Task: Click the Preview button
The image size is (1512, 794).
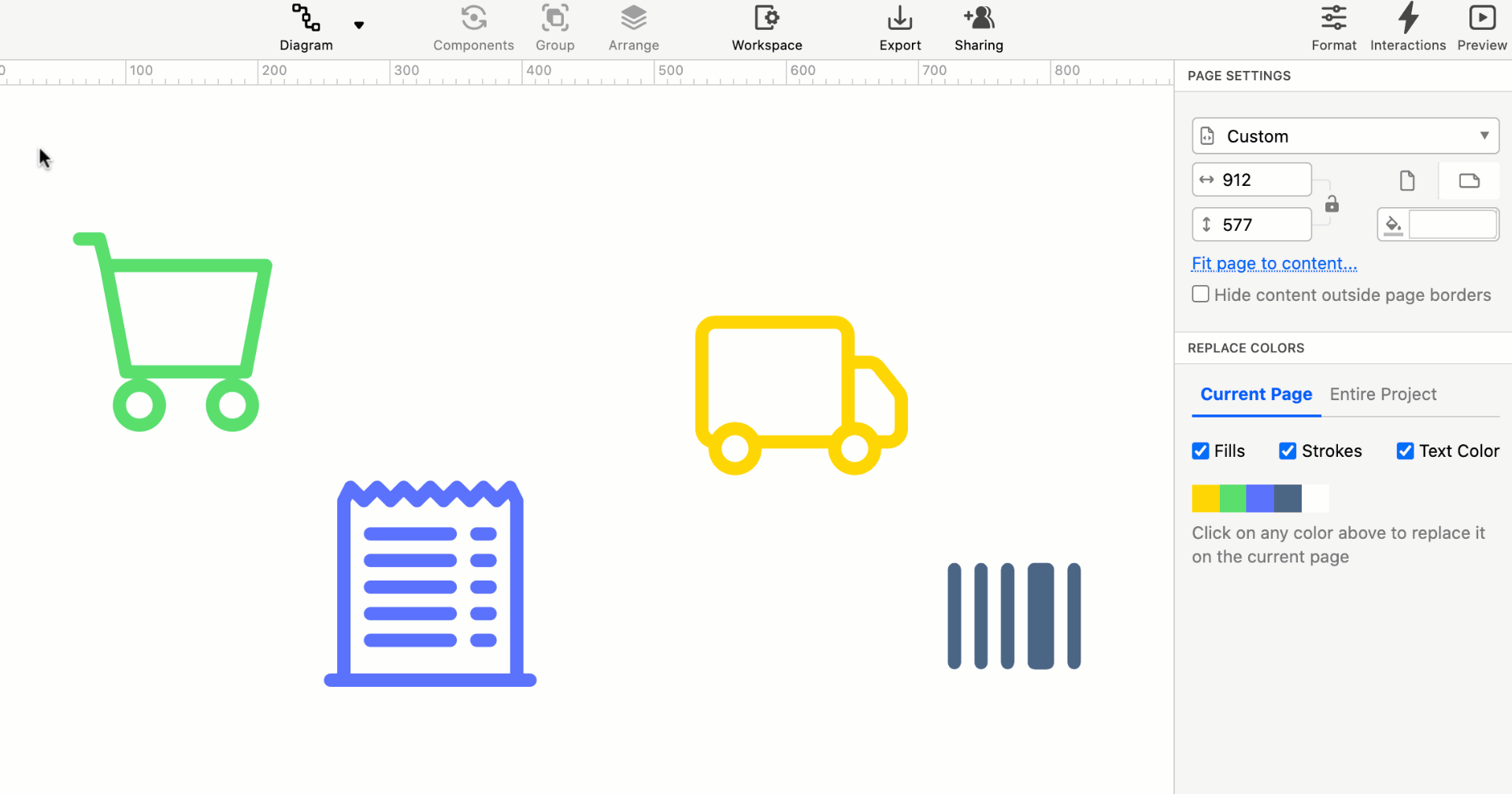Action: click(x=1481, y=28)
